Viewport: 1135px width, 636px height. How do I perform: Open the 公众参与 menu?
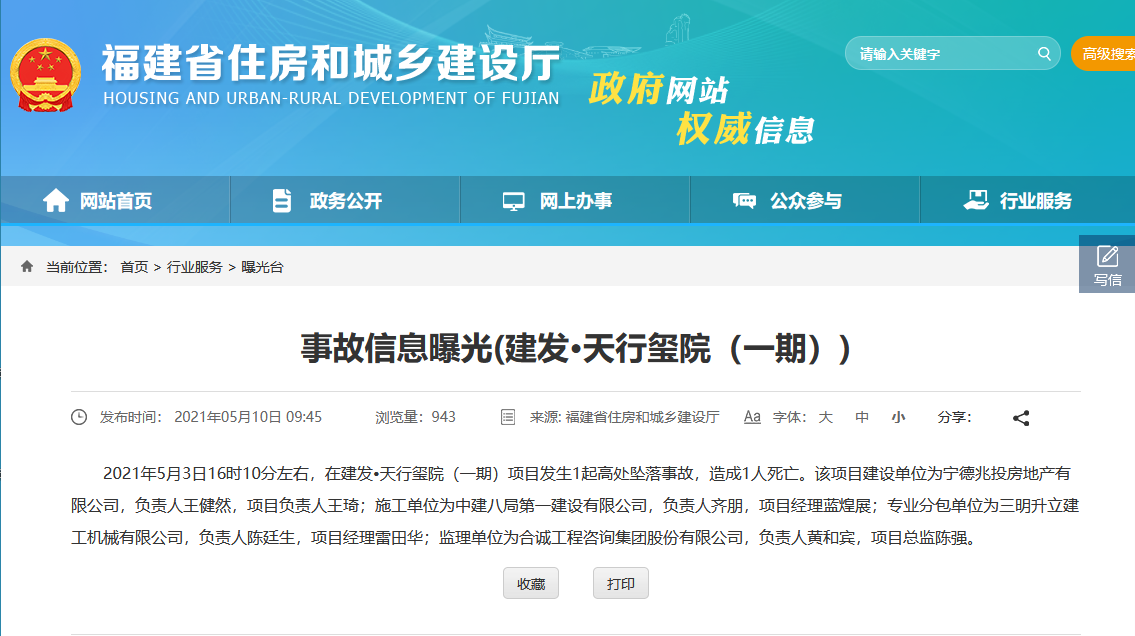pos(805,200)
